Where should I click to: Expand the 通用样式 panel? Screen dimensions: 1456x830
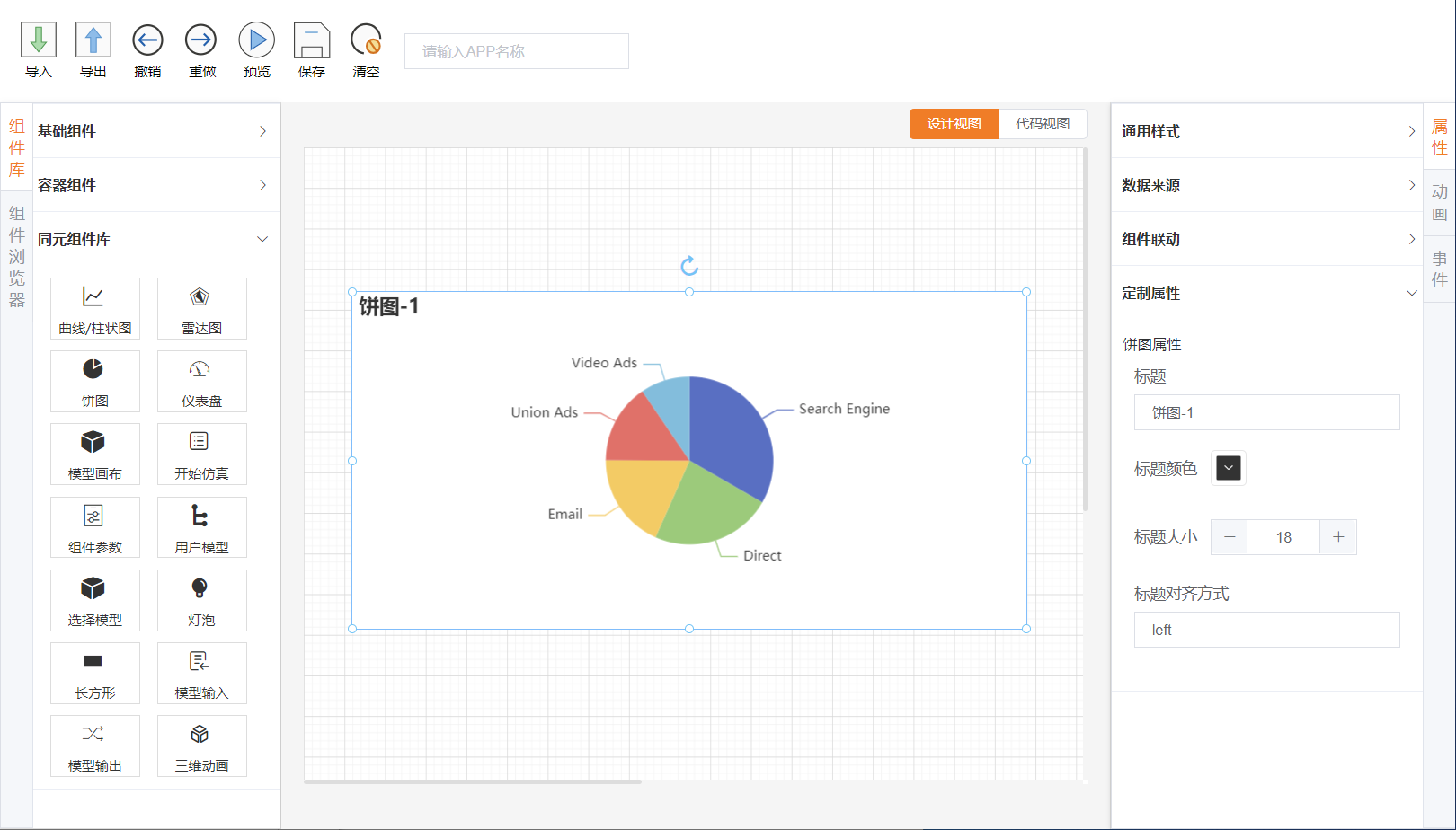click(x=1267, y=131)
